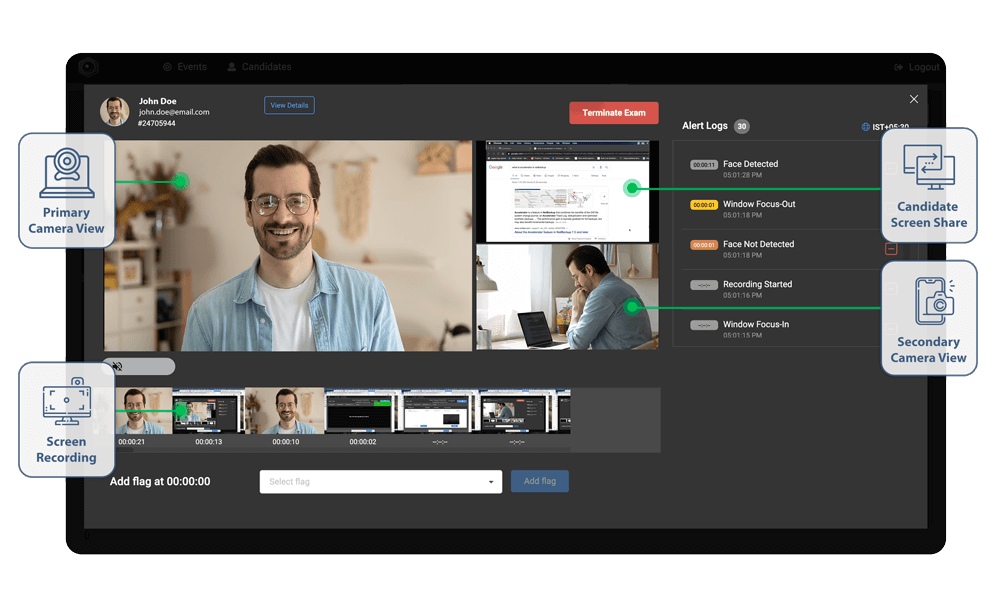Mute audio using the speaker icon
This screenshot has width=1000, height=607.
(117, 367)
